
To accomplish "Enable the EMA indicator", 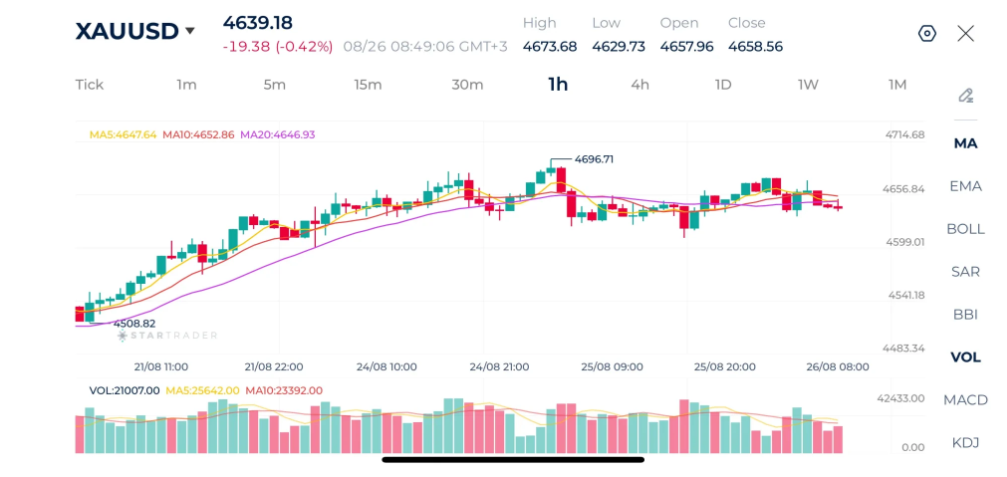I will tap(965, 186).
